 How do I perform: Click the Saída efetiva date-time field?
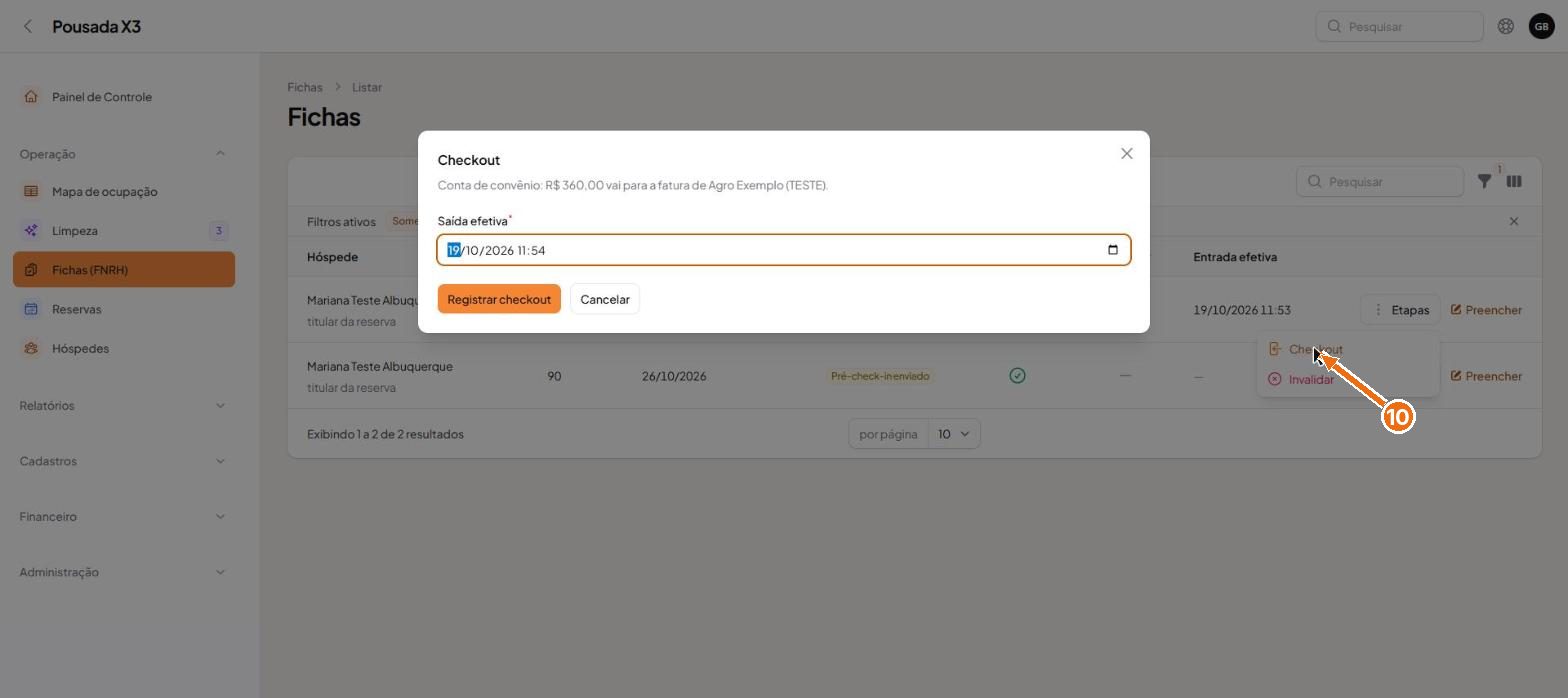[784, 250]
